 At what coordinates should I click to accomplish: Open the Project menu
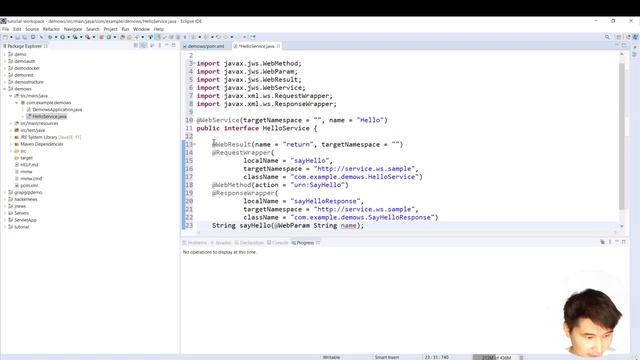point(110,29)
